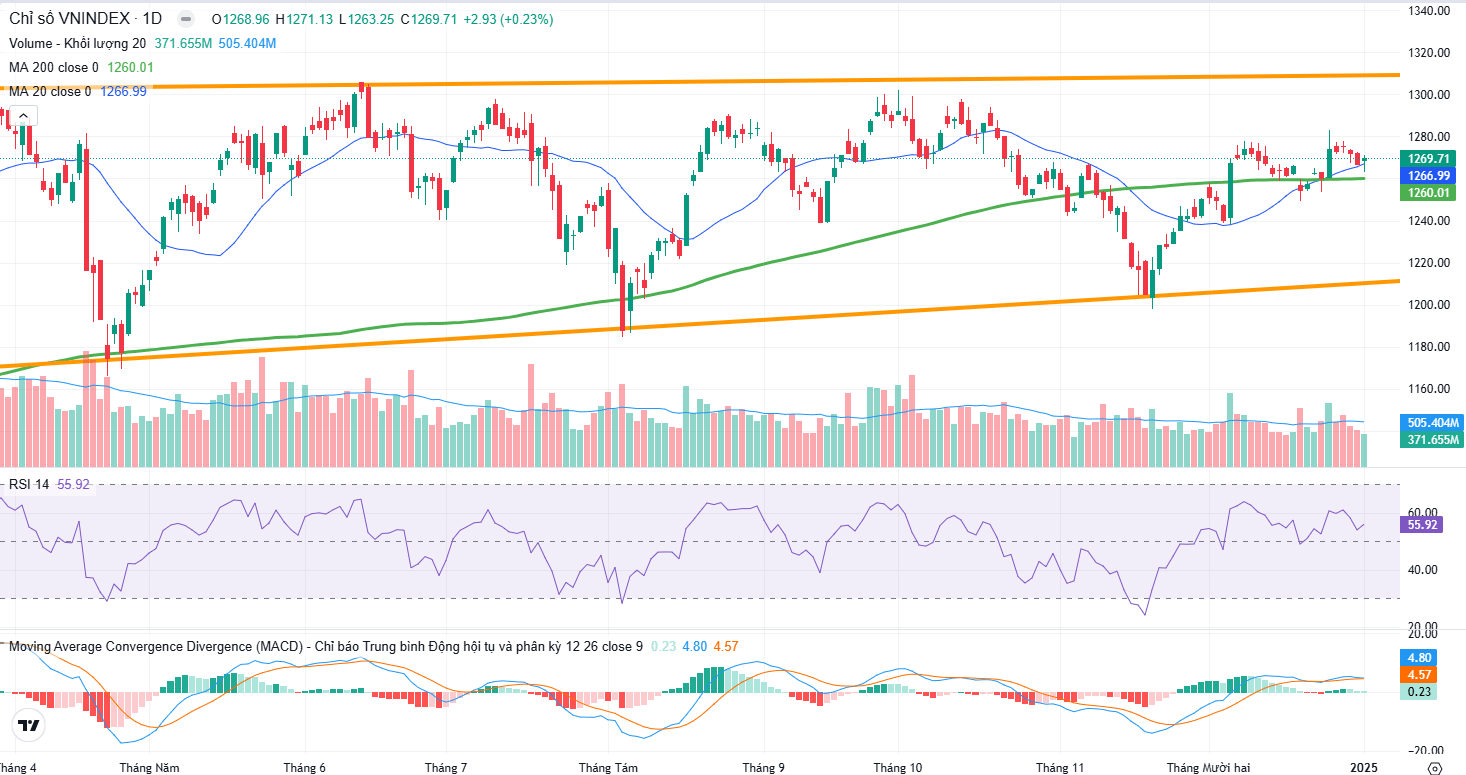
Task: Click the green 371.655M volume tag on axis
Action: [1433, 439]
